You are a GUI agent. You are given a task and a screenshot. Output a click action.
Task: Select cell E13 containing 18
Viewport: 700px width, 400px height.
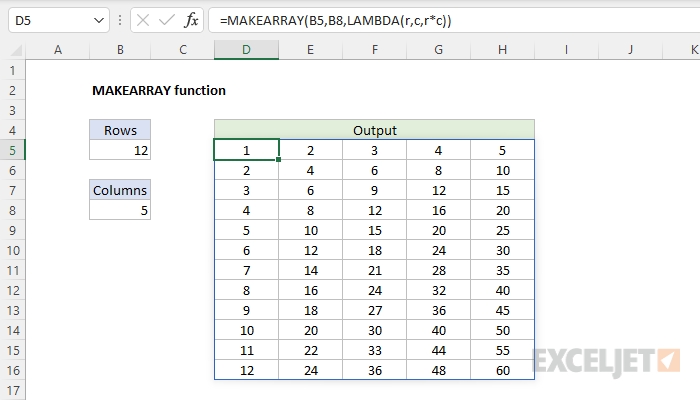(310, 310)
